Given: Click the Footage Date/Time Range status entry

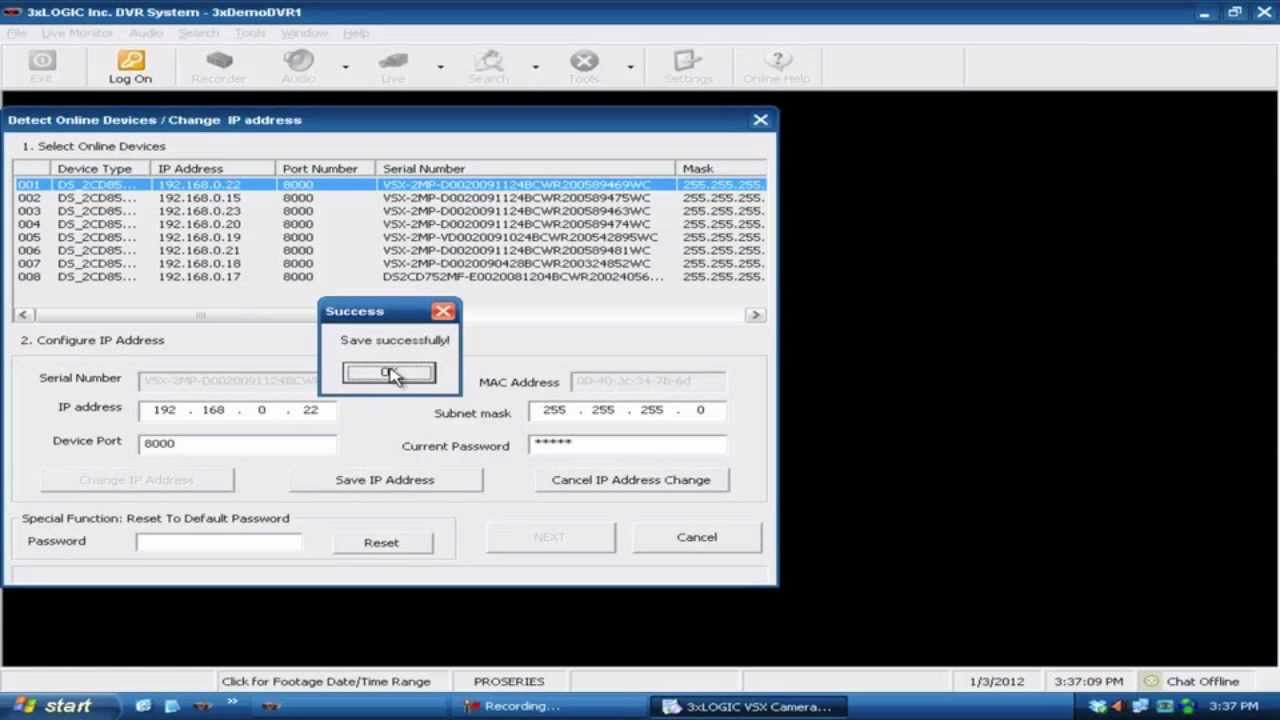Looking at the screenshot, I should [x=326, y=681].
